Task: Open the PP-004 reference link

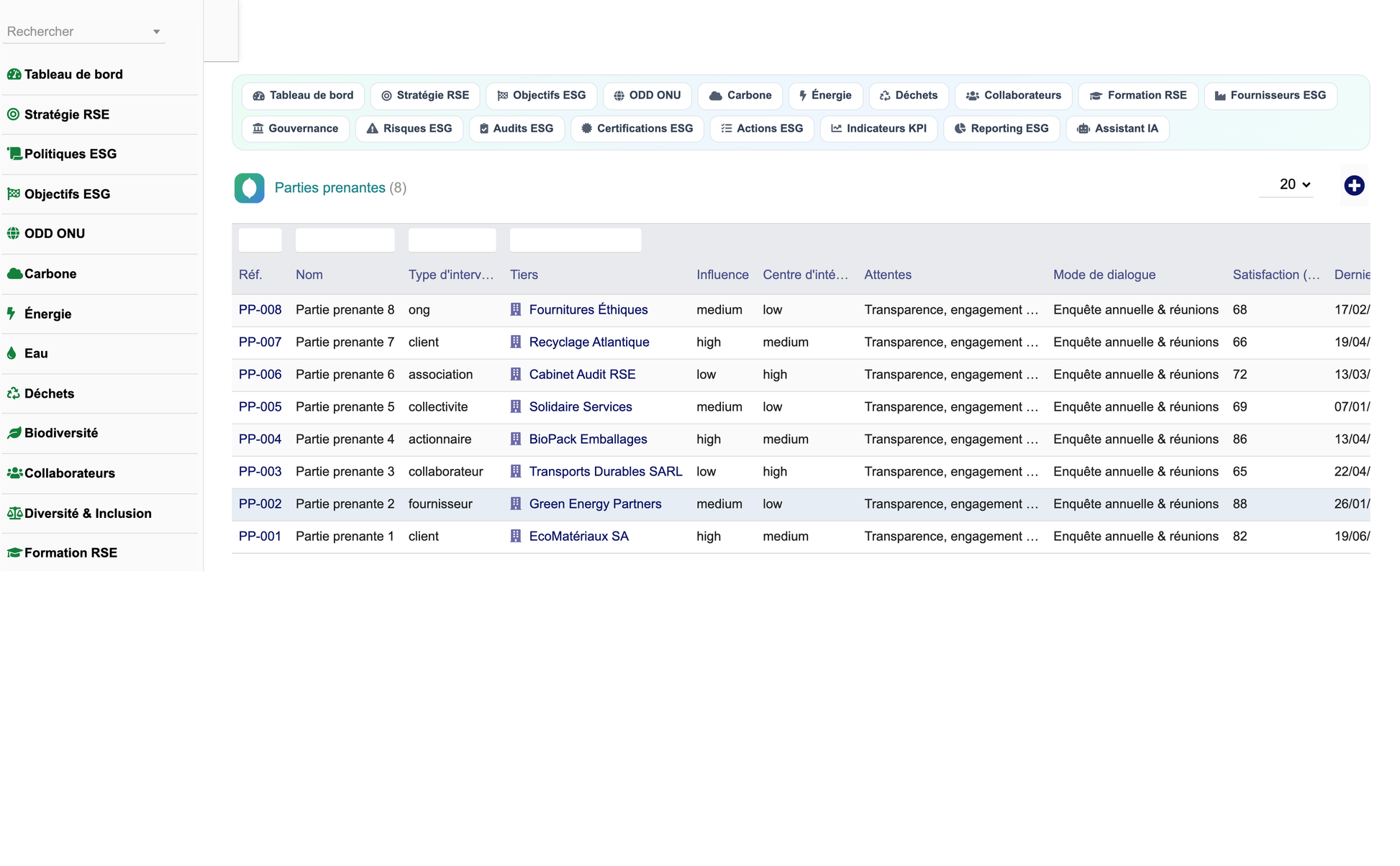Action: coord(260,439)
